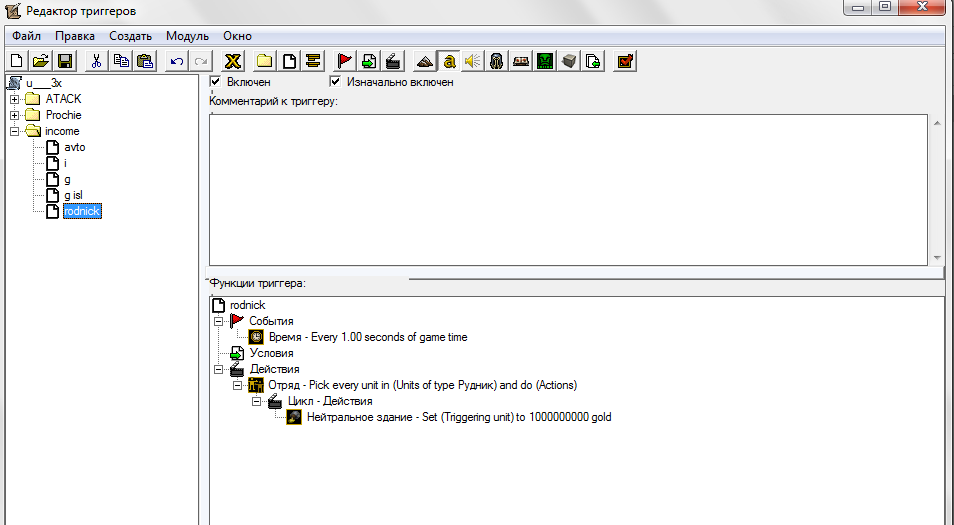
Task: Select the Every 1.00 seconds event line
Action: (x=368, y=337)
